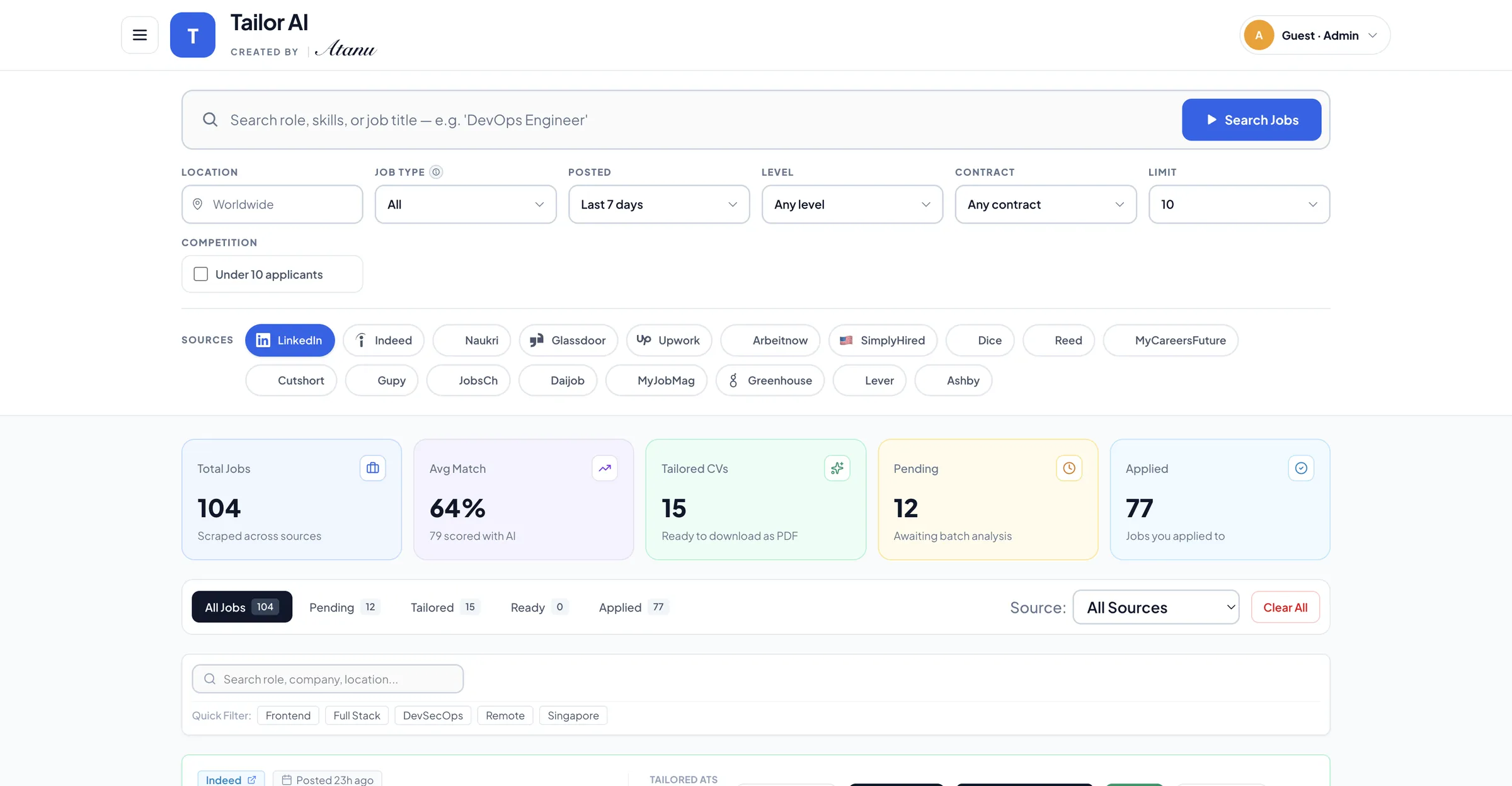Open the Indeed external link icon
Viewport: 1512px width, 786px height.
click(252, 780)
